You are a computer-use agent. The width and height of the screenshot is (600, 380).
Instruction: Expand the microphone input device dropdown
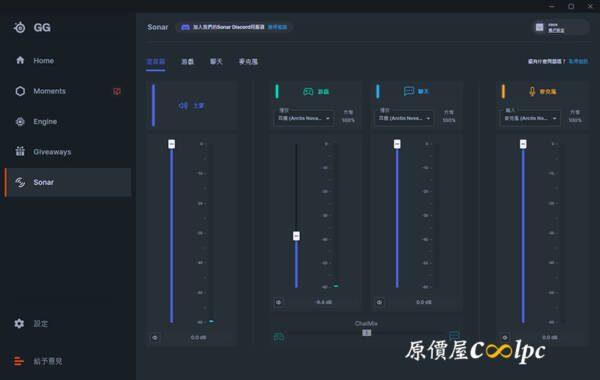click(530, 118)
